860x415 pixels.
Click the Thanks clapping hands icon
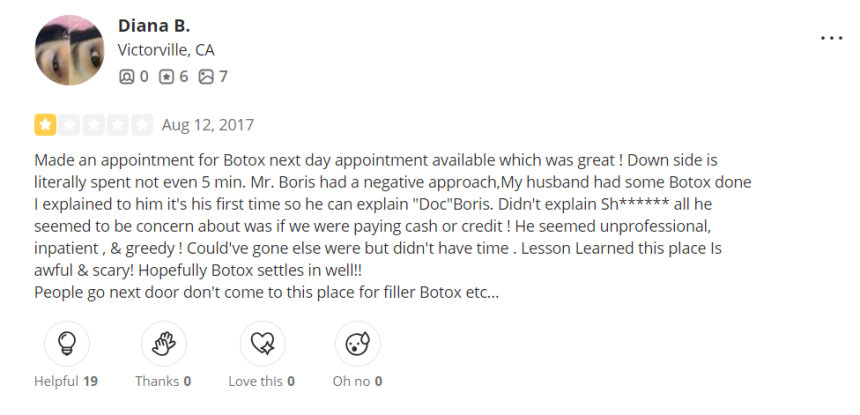(163, 344)
